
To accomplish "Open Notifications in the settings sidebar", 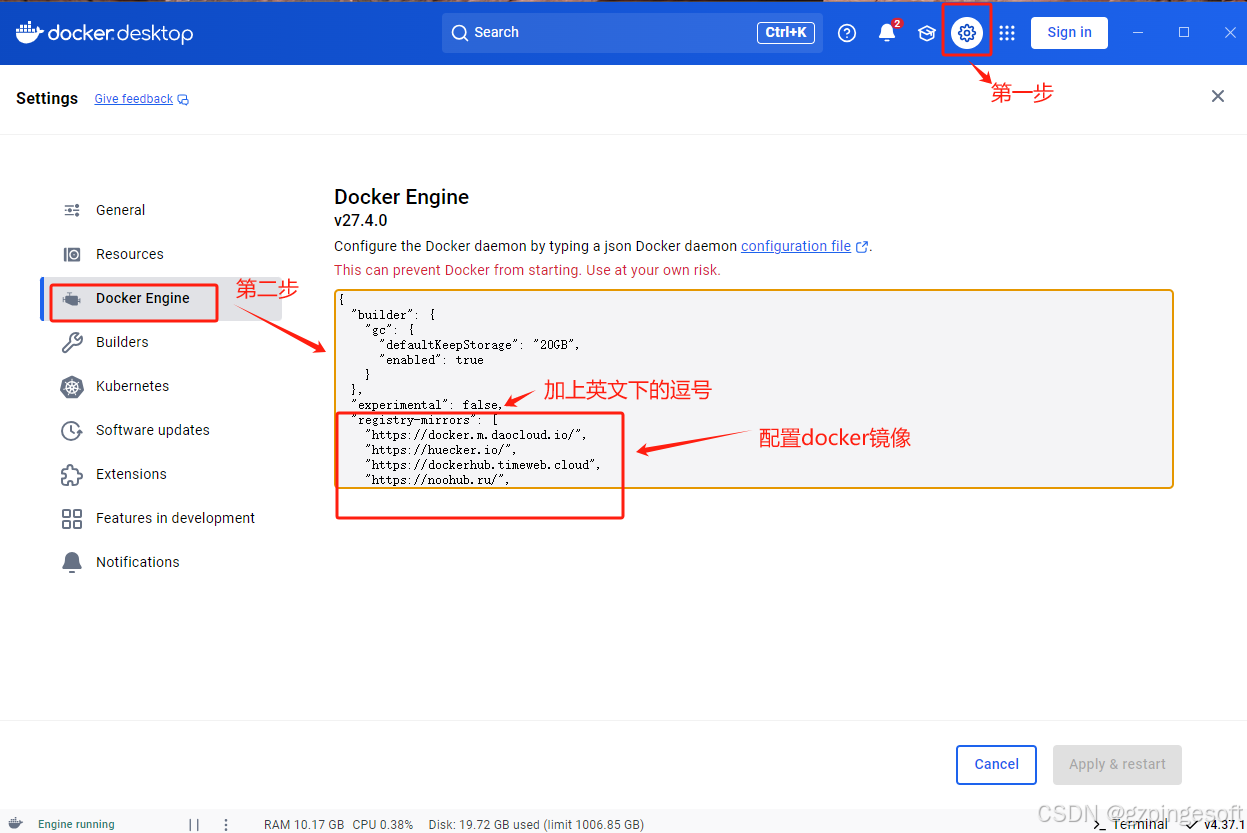I will coord(161,562).
